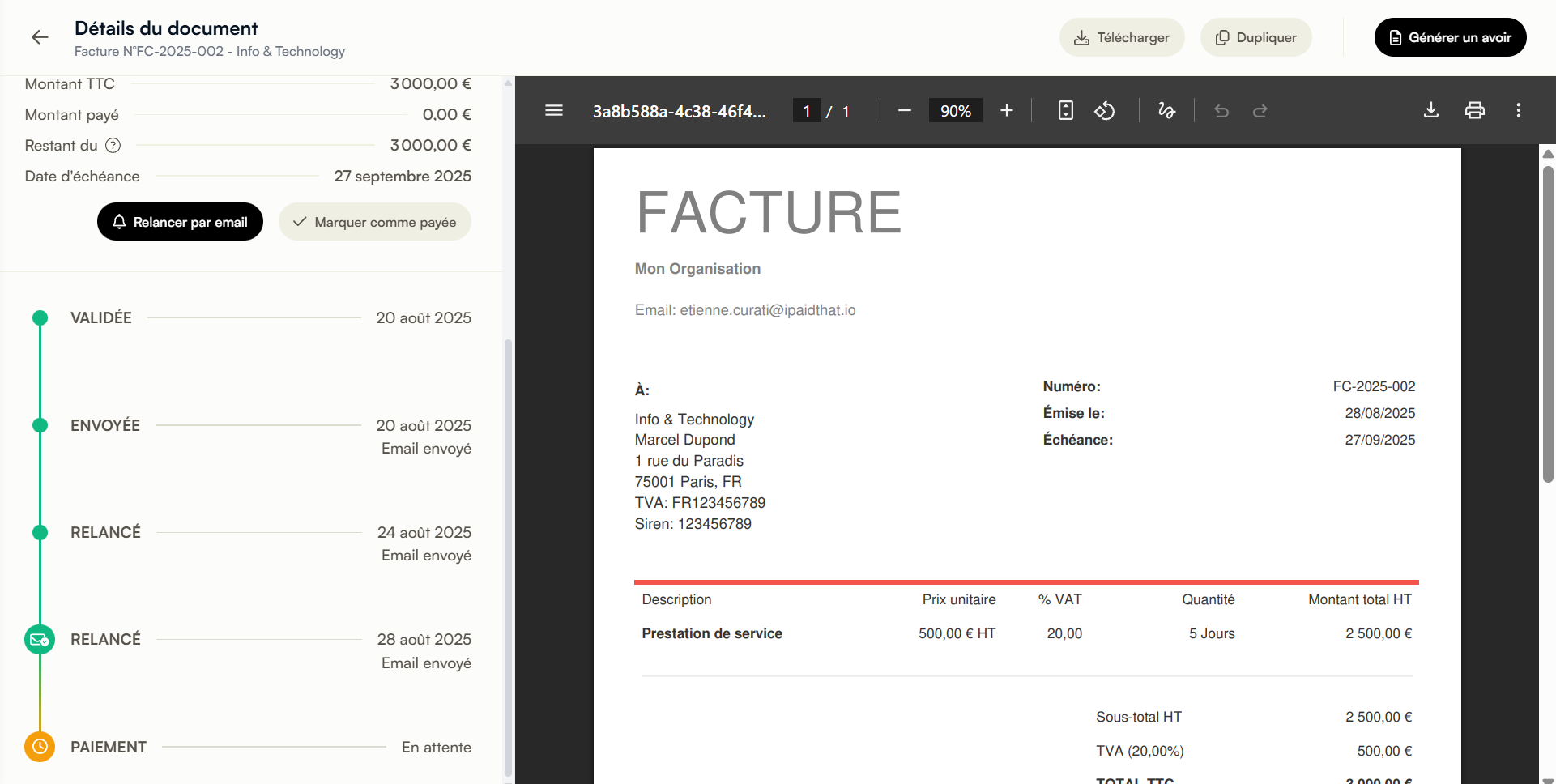
Task: Click the download icon inside Télécharger
Action: [x=1081, y=38]
